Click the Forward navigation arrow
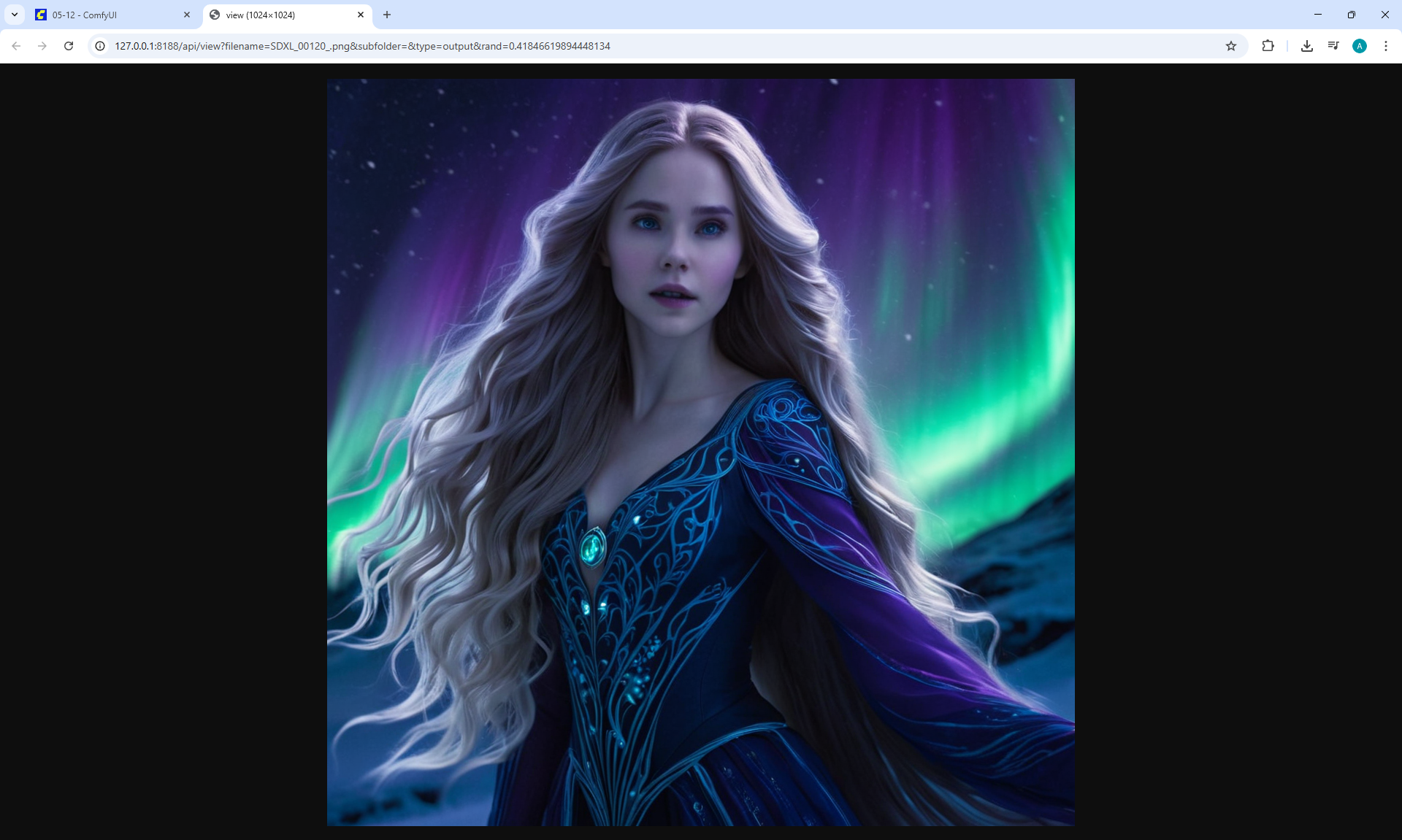Image resolution: width=1402 pixels, height=840 pixels. (x=42, y=46)
